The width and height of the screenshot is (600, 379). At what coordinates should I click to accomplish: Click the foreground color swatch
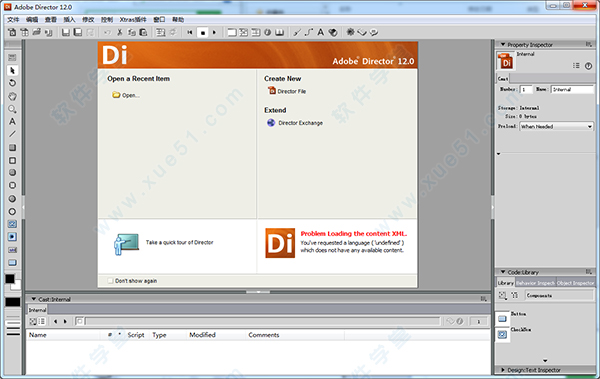pos(10,278)
